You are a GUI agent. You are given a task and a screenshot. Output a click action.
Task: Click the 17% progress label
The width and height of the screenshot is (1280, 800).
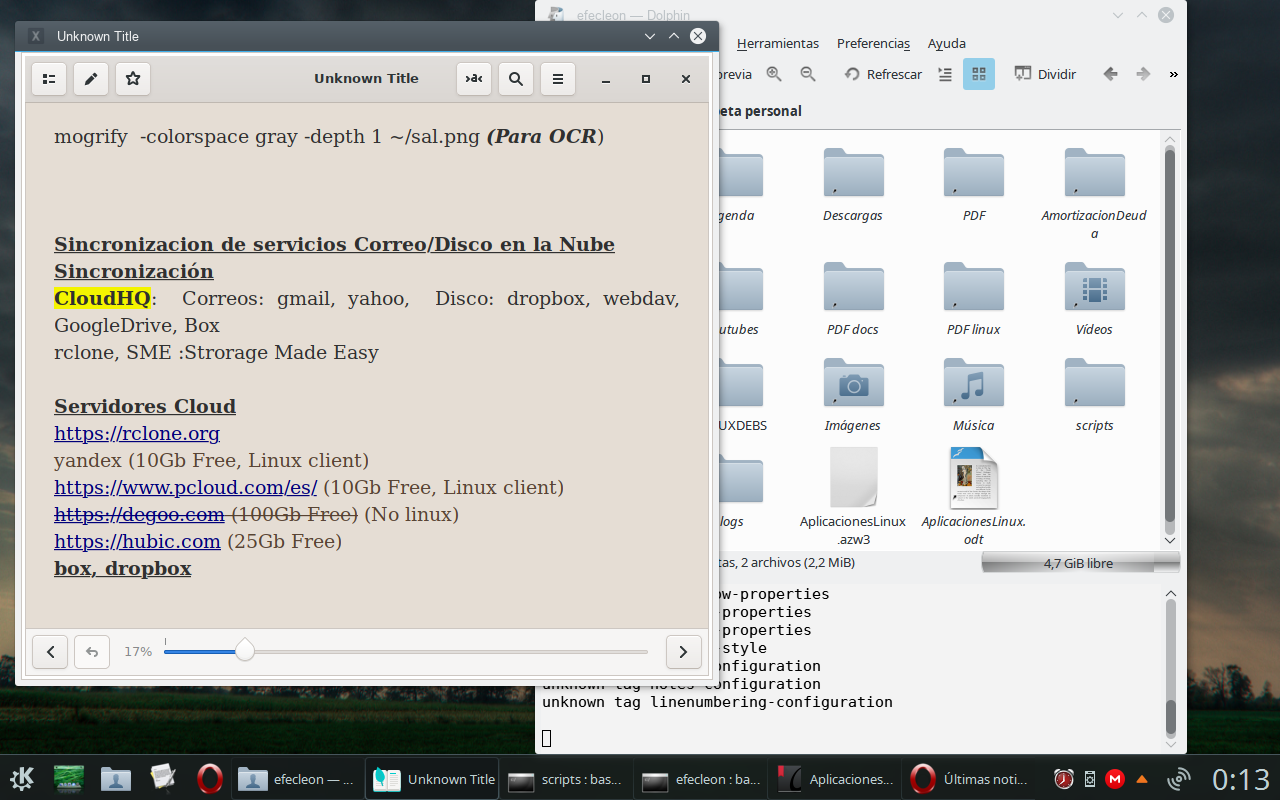click(x=138, y=652)
